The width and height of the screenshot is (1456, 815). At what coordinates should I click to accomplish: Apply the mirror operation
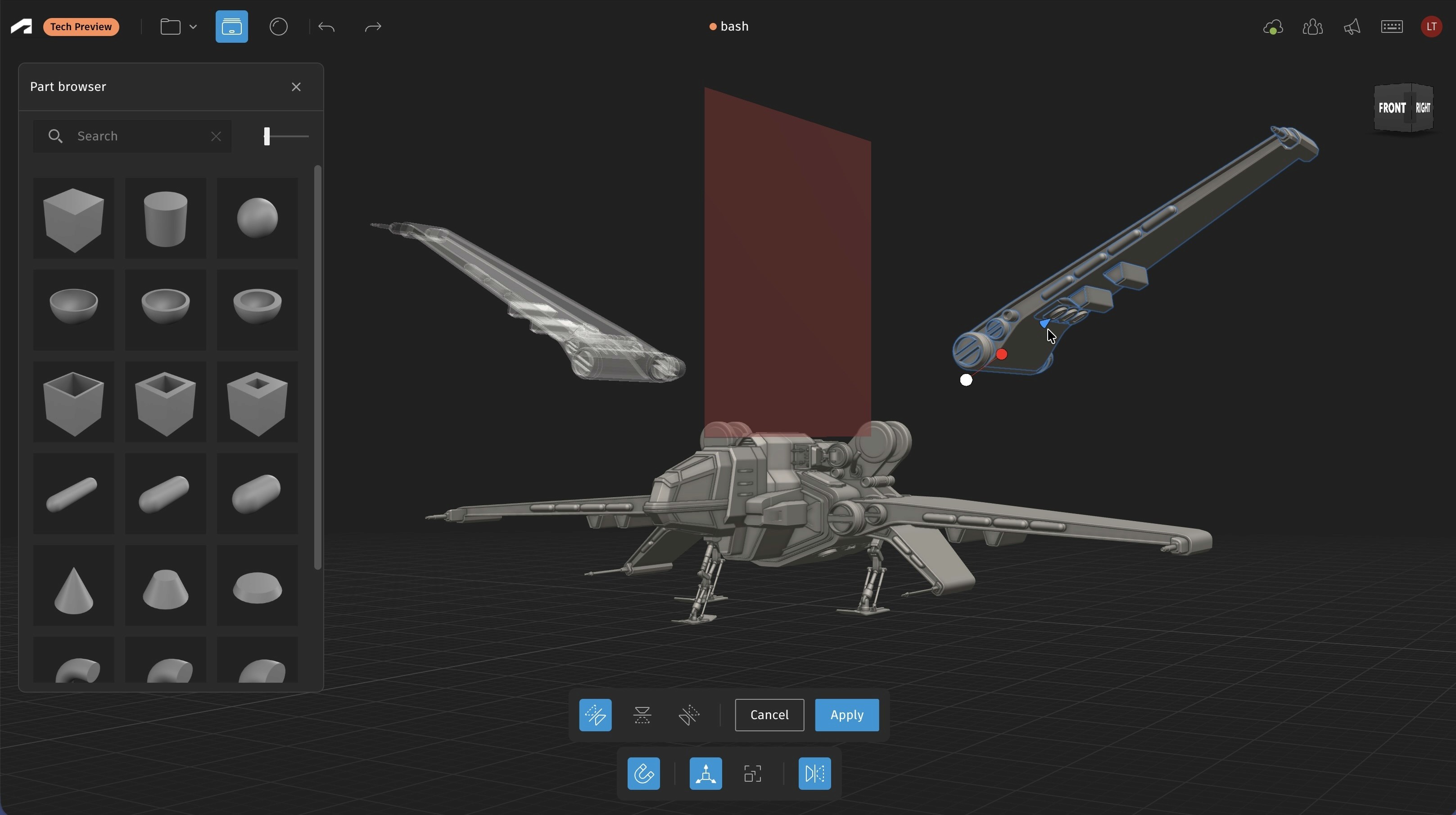click(x=847, y=715)
